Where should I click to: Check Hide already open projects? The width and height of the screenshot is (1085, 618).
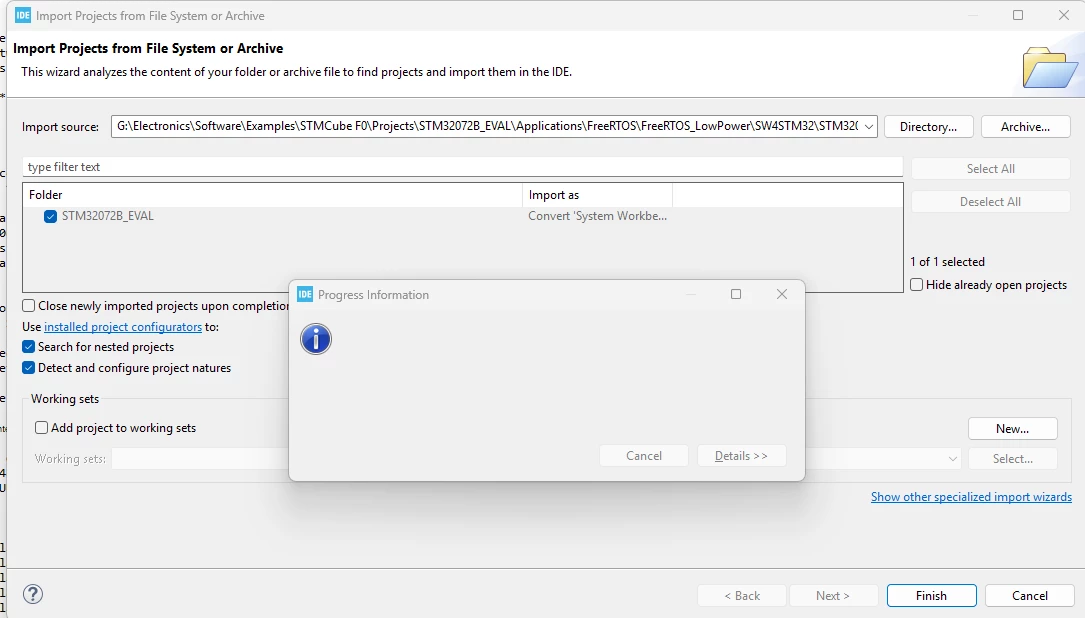tap(916, 284)
